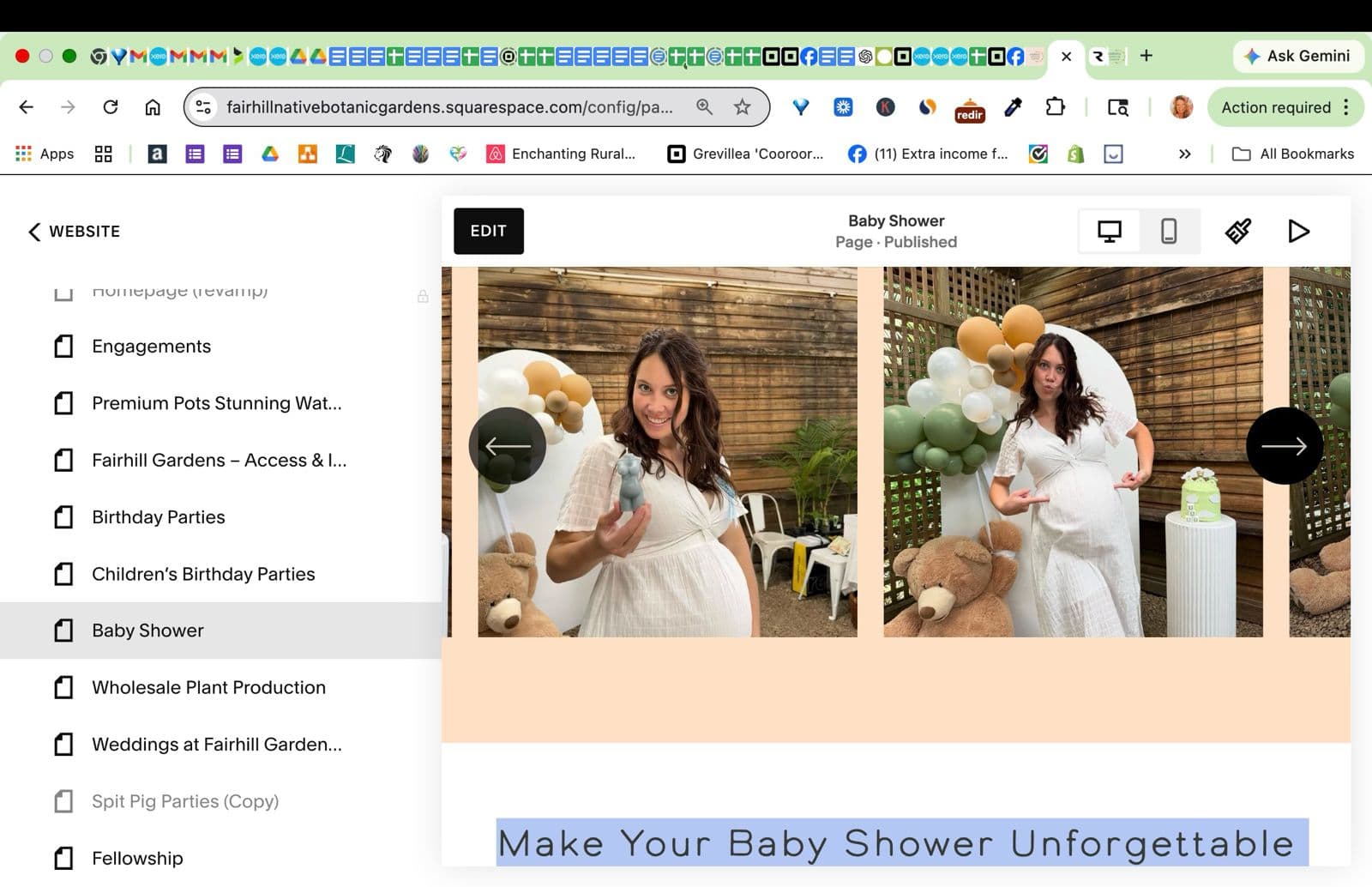
Task: Open the All Bookmarks folder
Action: 1293,154
